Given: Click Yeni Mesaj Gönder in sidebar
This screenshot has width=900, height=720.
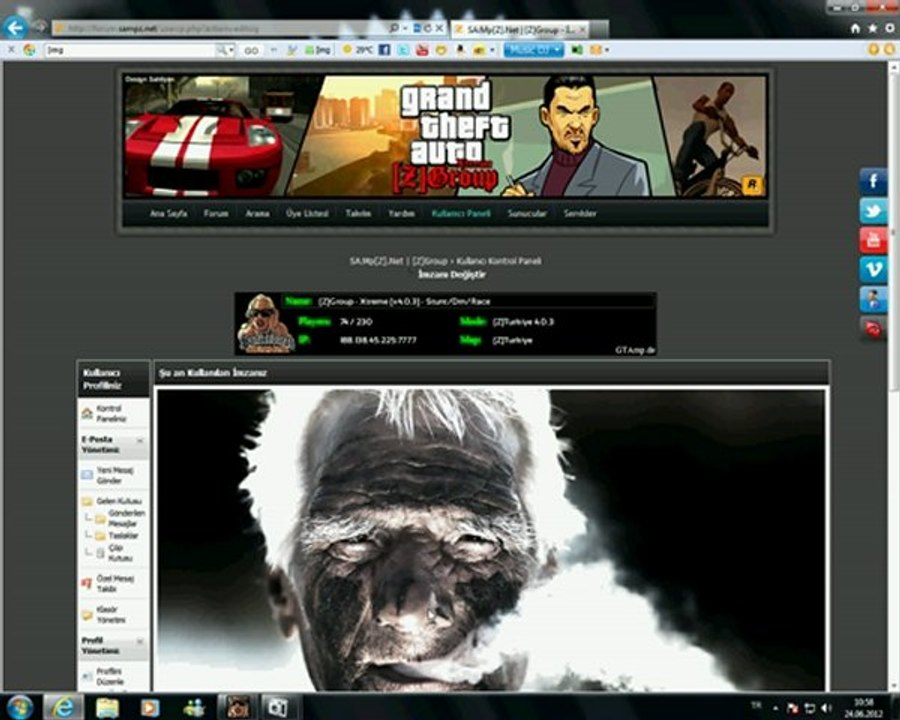Looking at the screenshot, I should 115,475.
